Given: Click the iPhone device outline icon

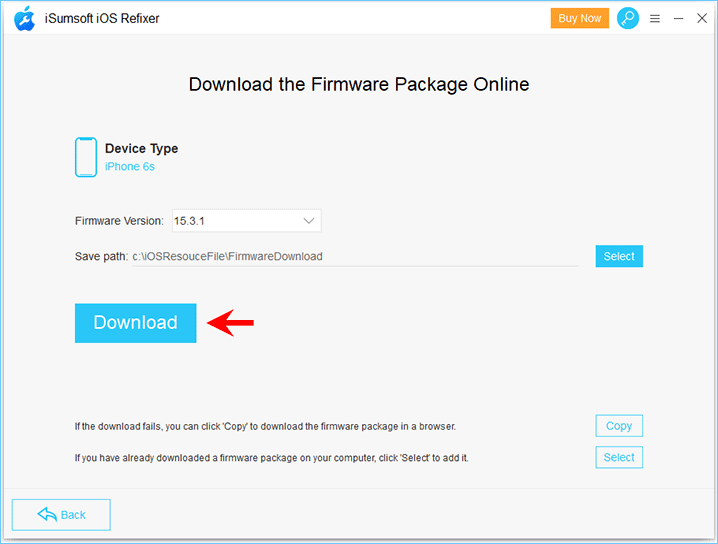Looking at the screenshot, I should (x=86, y=157).
